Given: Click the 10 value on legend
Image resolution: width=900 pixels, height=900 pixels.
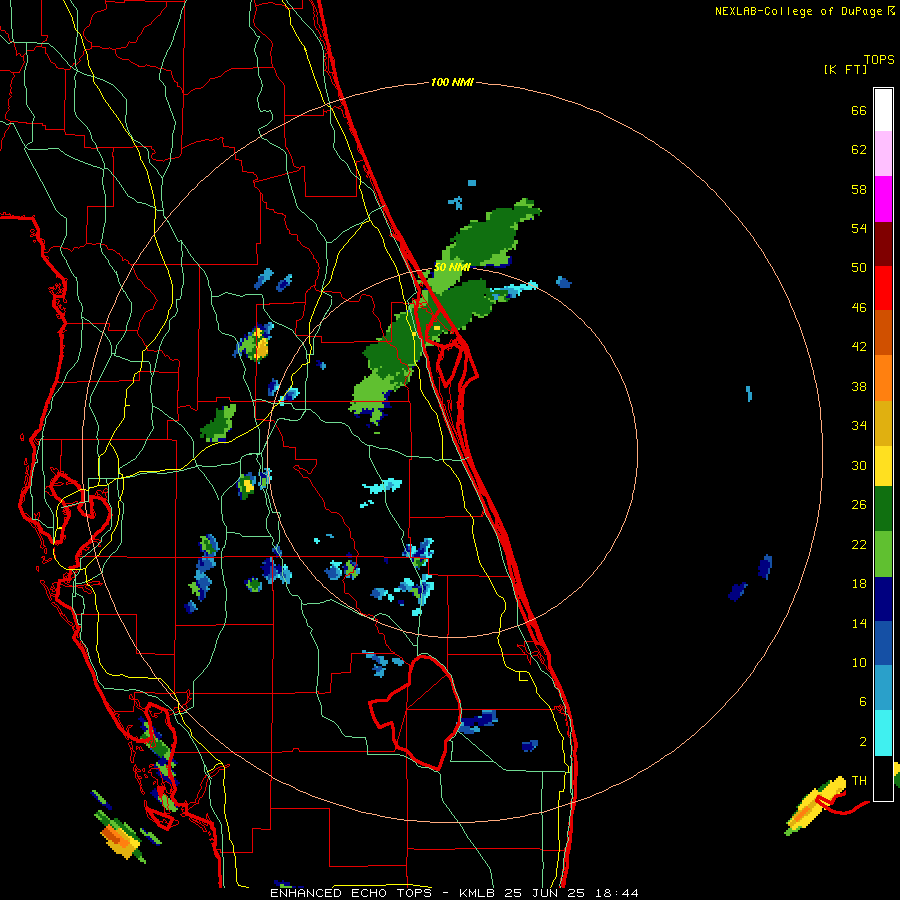Looking at the screenshot, I should 859,663.
